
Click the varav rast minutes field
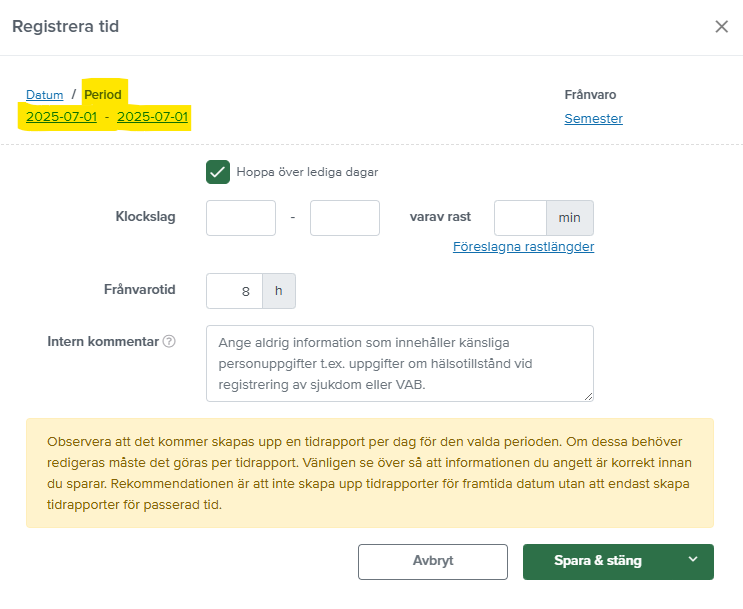click(520, 218)
